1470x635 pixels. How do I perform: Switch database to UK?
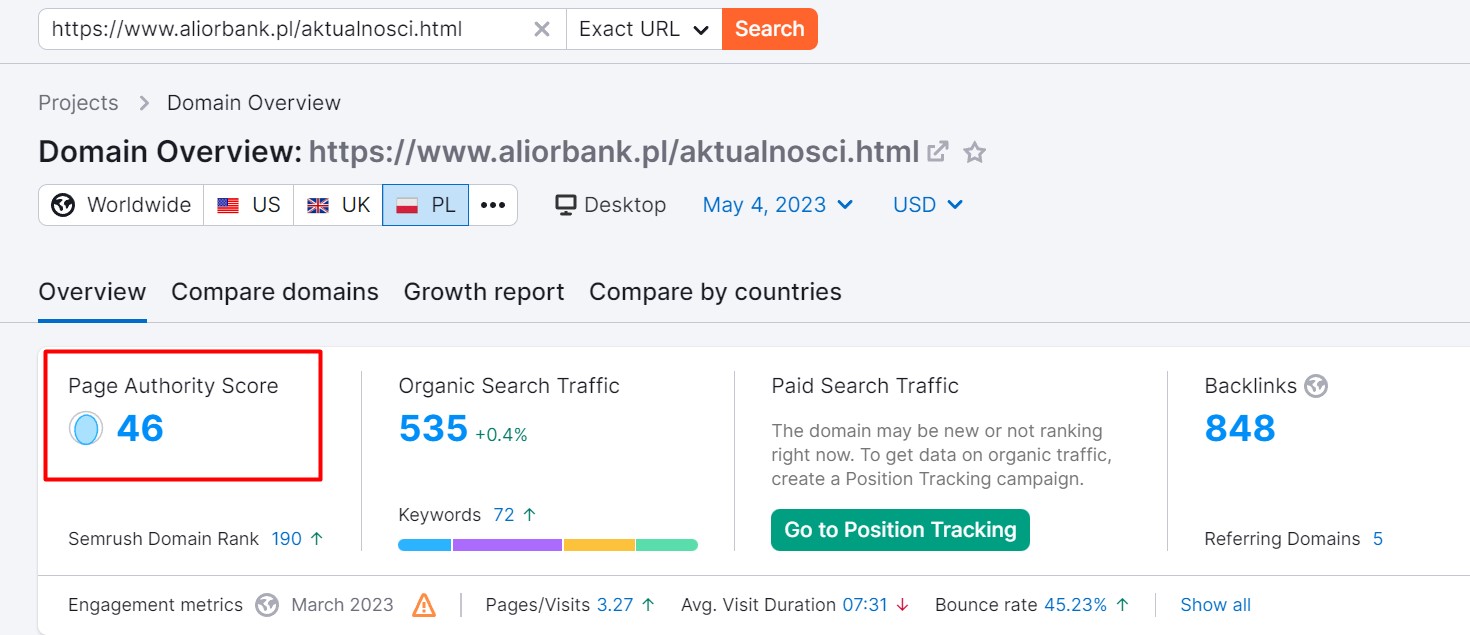click(338, 205)
